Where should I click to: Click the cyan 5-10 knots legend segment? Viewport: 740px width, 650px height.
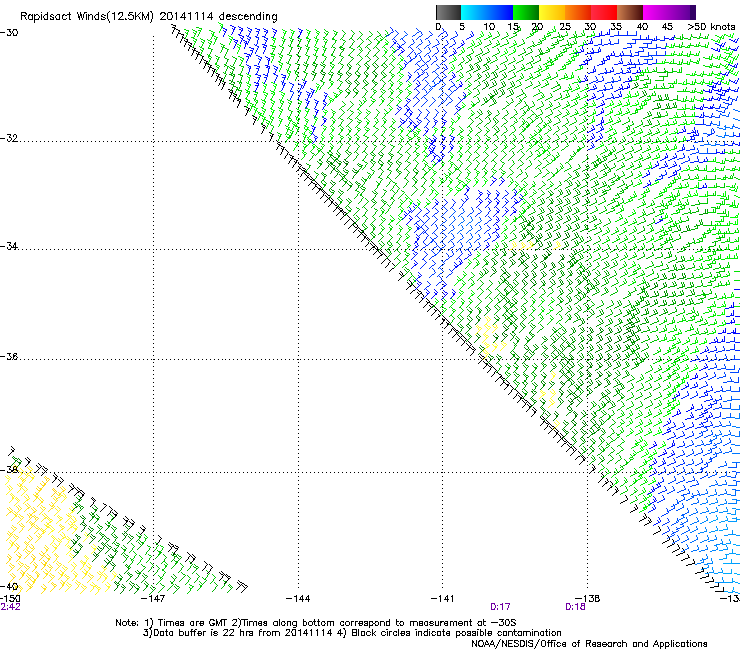point(474,12)
